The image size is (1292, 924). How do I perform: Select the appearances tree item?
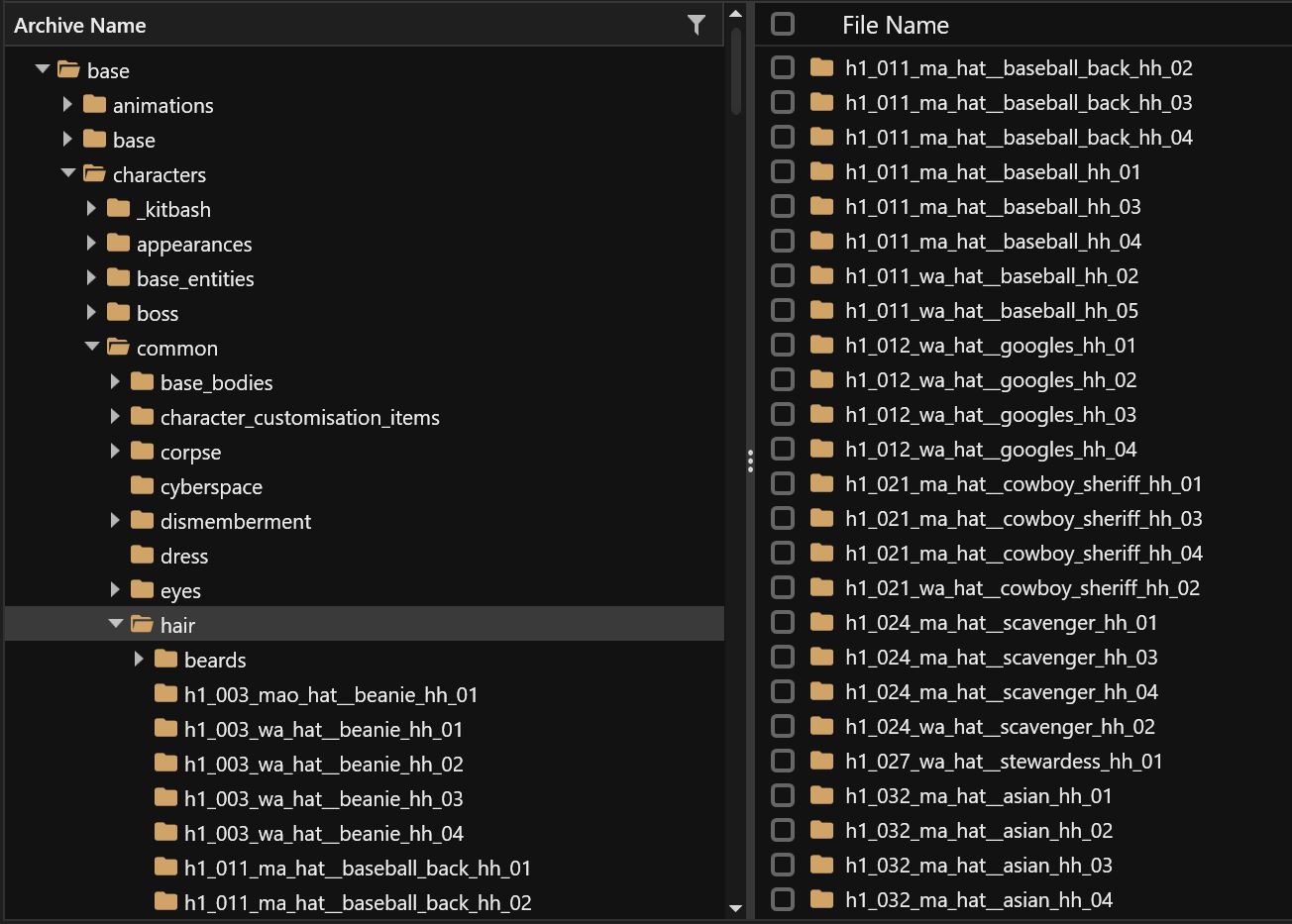click(194, 244)
